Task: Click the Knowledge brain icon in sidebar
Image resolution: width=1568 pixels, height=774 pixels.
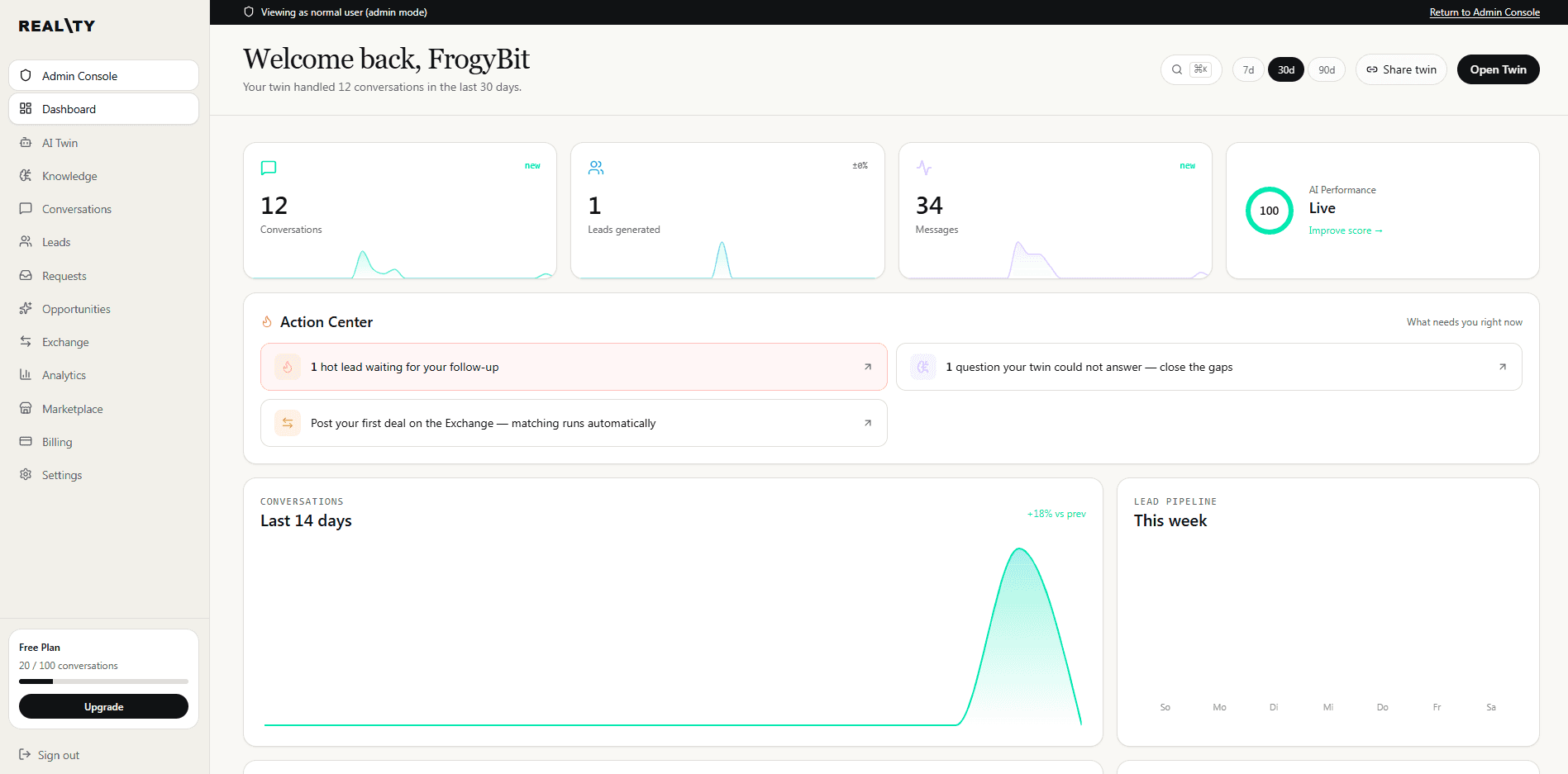Action: pyautogui.click(x=26, y=176)
